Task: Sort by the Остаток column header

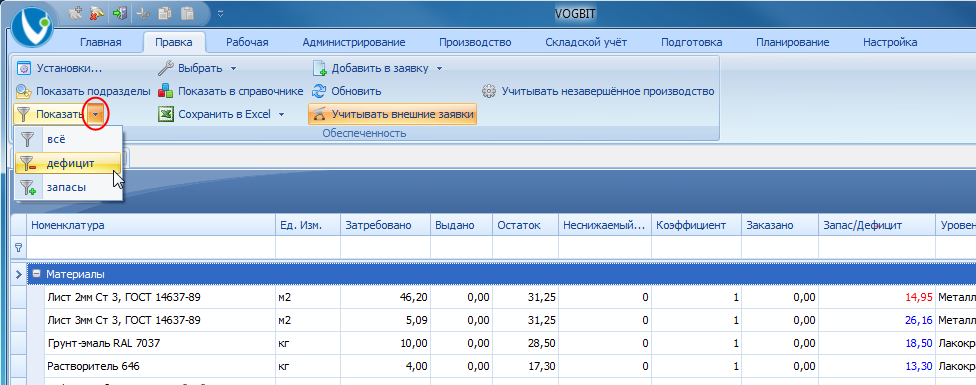Action: point(526,225)
